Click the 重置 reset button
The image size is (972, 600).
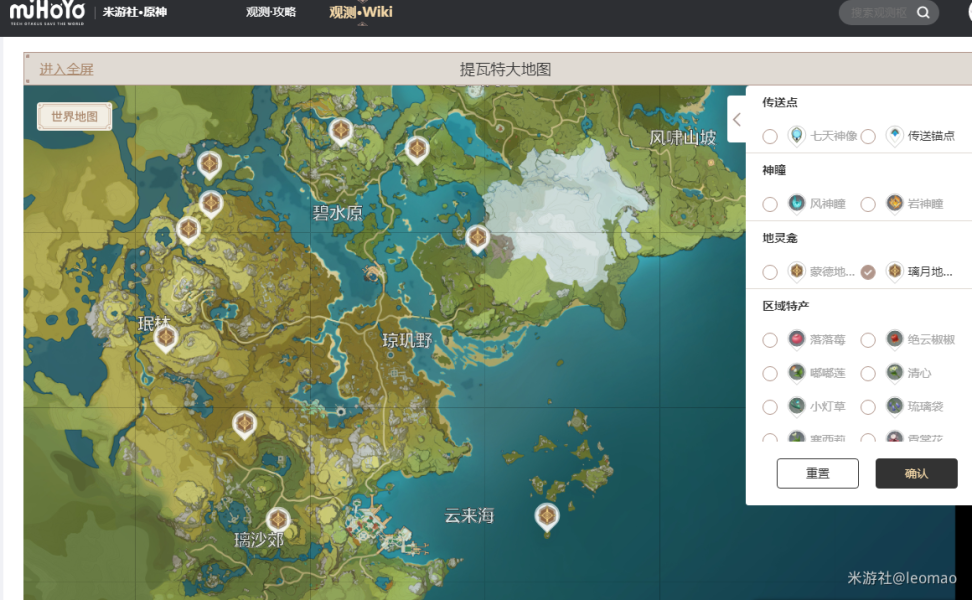coord(818,474)
